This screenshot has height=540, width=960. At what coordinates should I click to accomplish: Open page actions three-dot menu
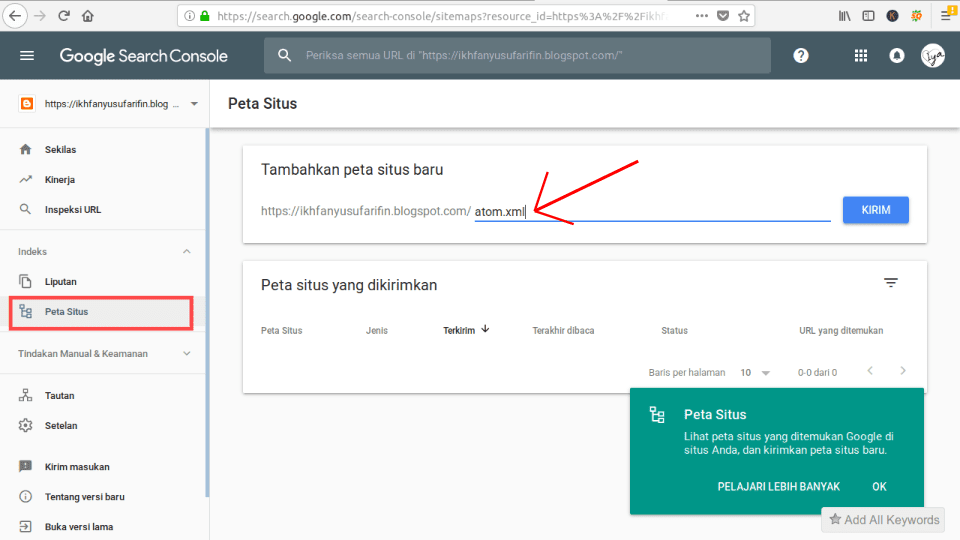702,16
